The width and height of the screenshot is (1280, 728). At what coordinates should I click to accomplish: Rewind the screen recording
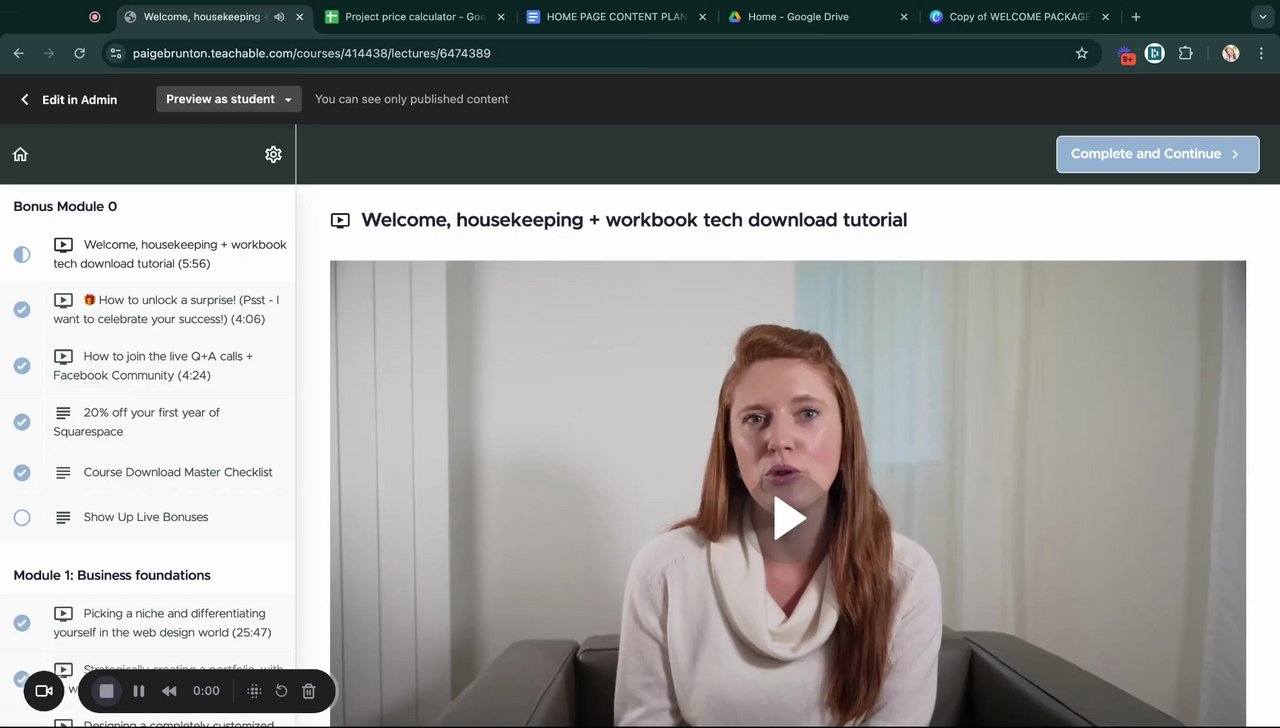(x=169, y=691)
